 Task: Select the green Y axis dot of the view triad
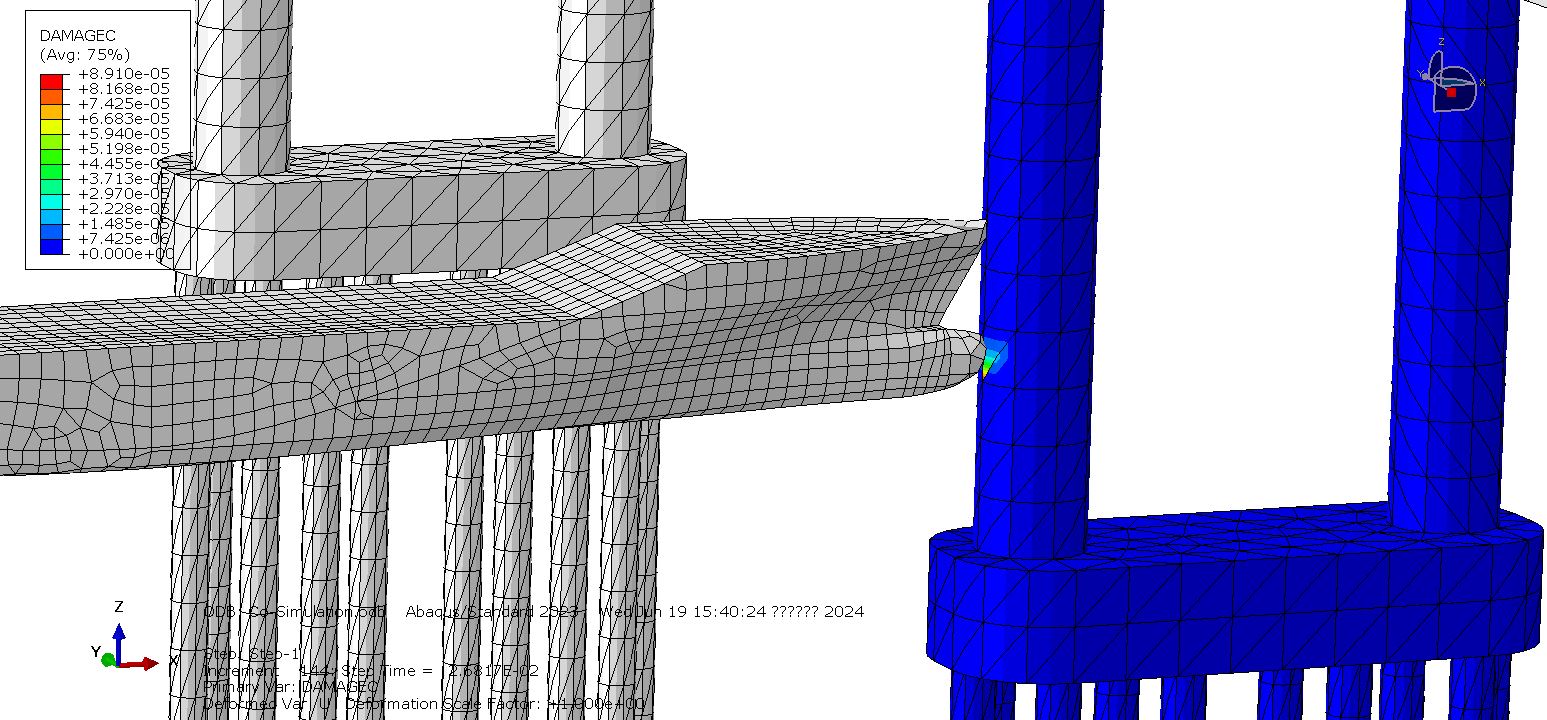click(108, 659)
